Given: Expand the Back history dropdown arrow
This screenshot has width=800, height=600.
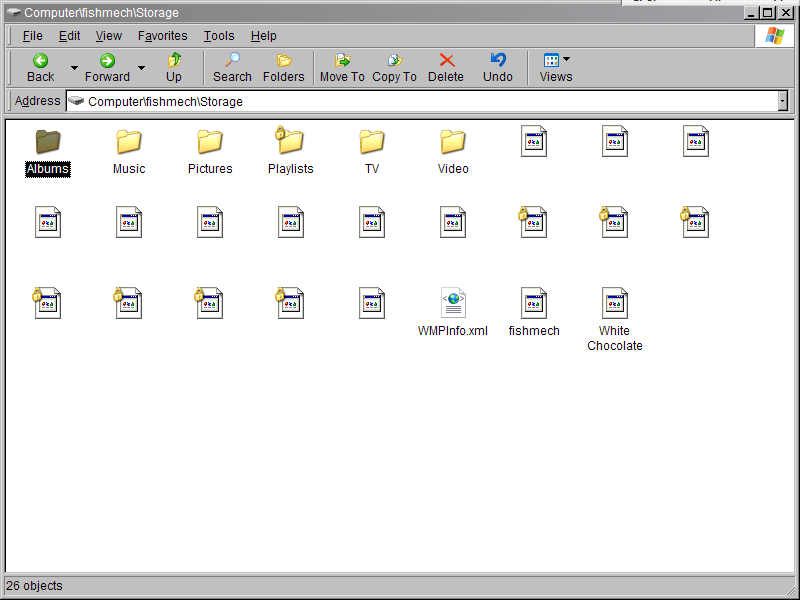Looking at the screenshot, I should click(x=74, y=68).
